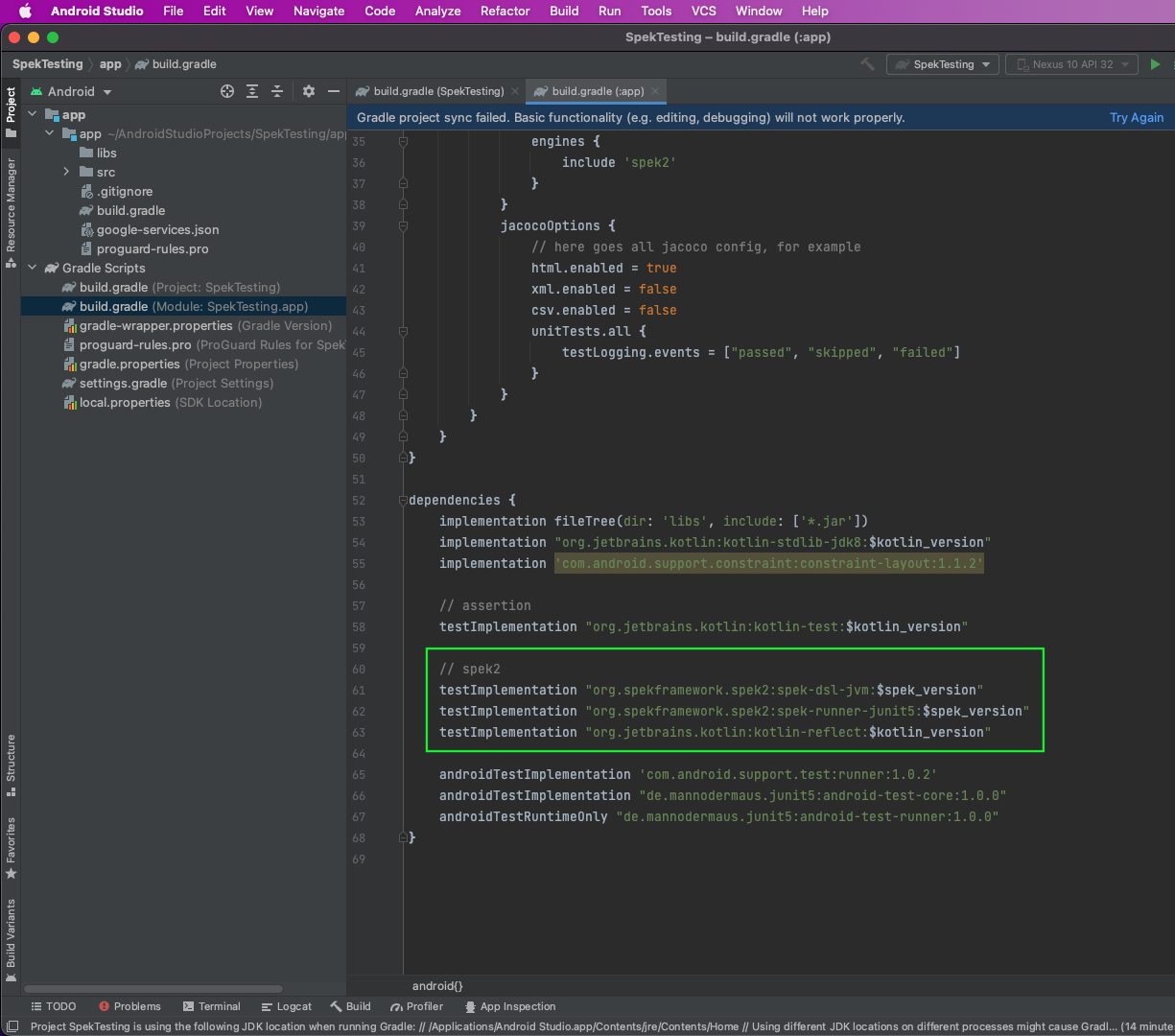Hide the Project panel with minus icon
This screenshot has width=1175, height=1036.
click(x=334, y=91)
